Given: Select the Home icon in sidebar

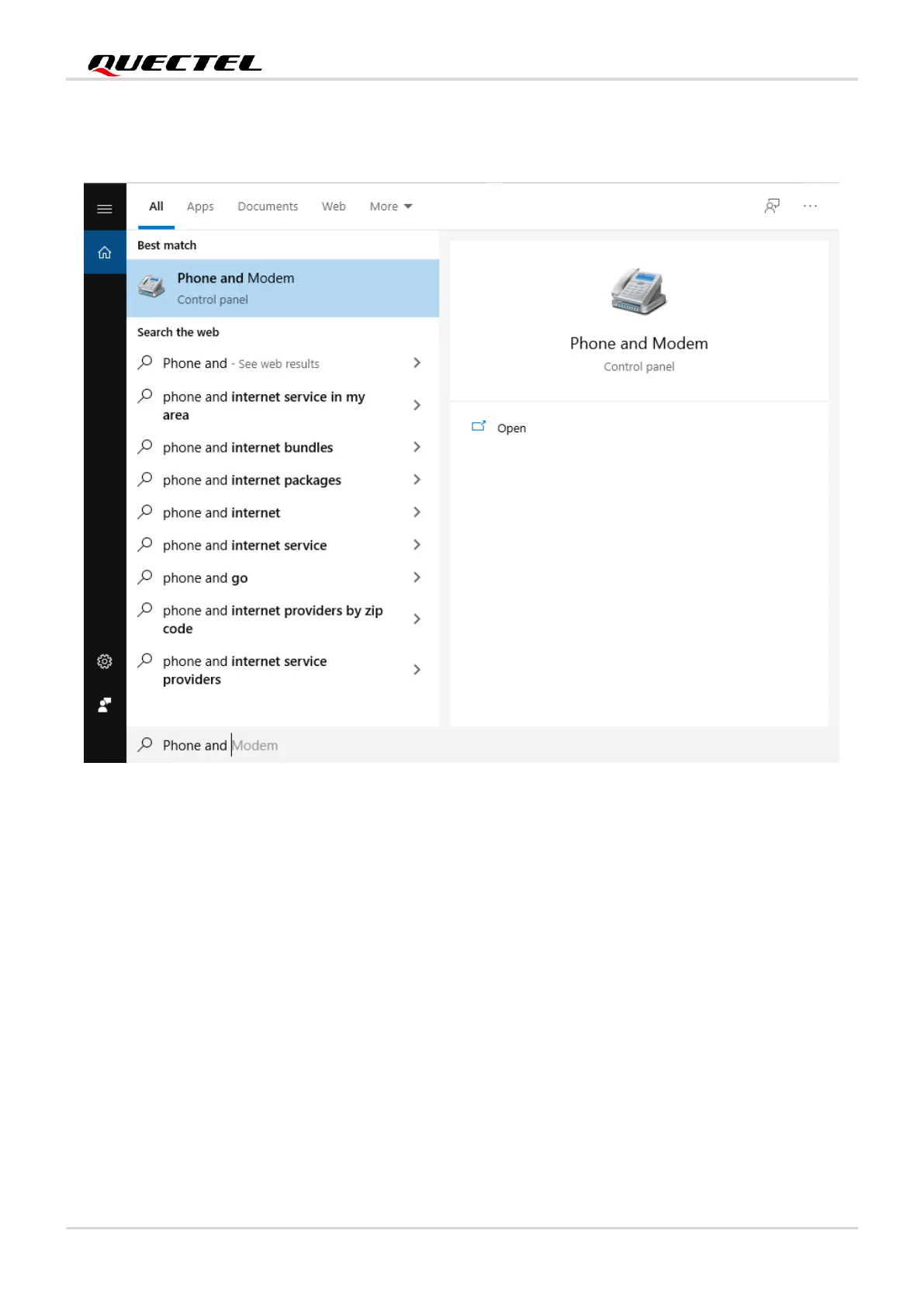Looking at the screenshot, I should tap(105, 252).
